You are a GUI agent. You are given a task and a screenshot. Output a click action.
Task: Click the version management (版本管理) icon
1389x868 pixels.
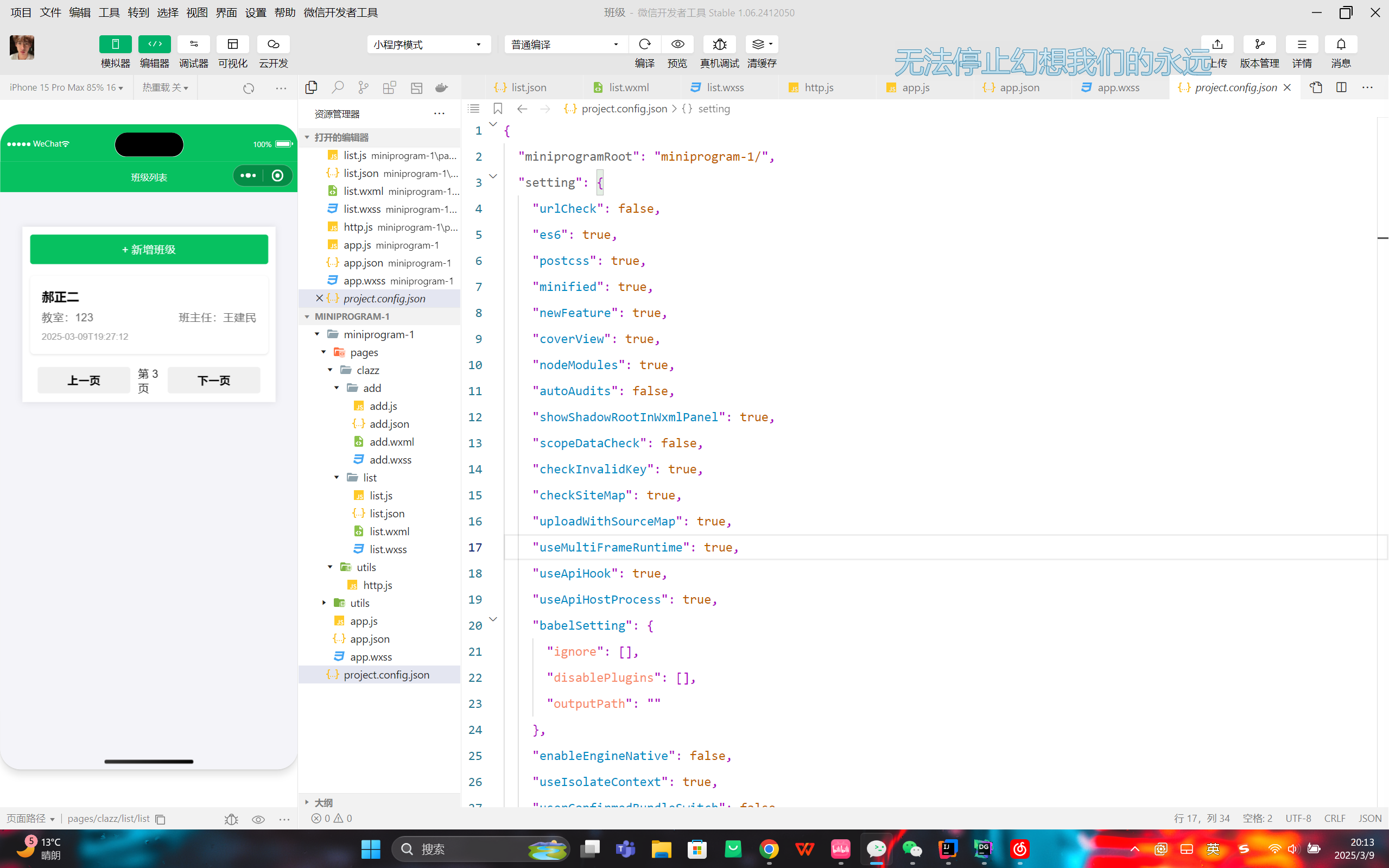tap(1259, 44)
